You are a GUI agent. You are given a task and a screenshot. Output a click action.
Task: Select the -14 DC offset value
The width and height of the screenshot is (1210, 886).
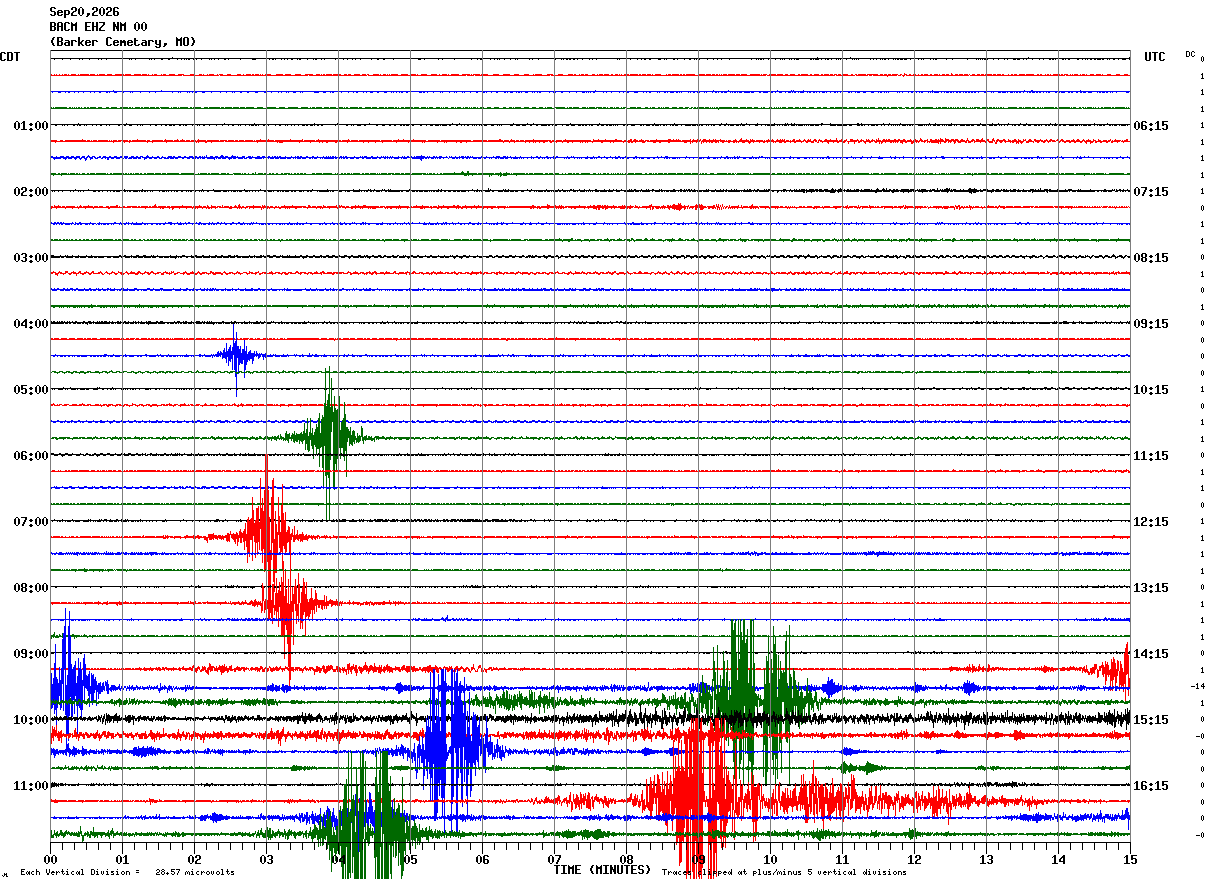click(x=1197, y=686)
